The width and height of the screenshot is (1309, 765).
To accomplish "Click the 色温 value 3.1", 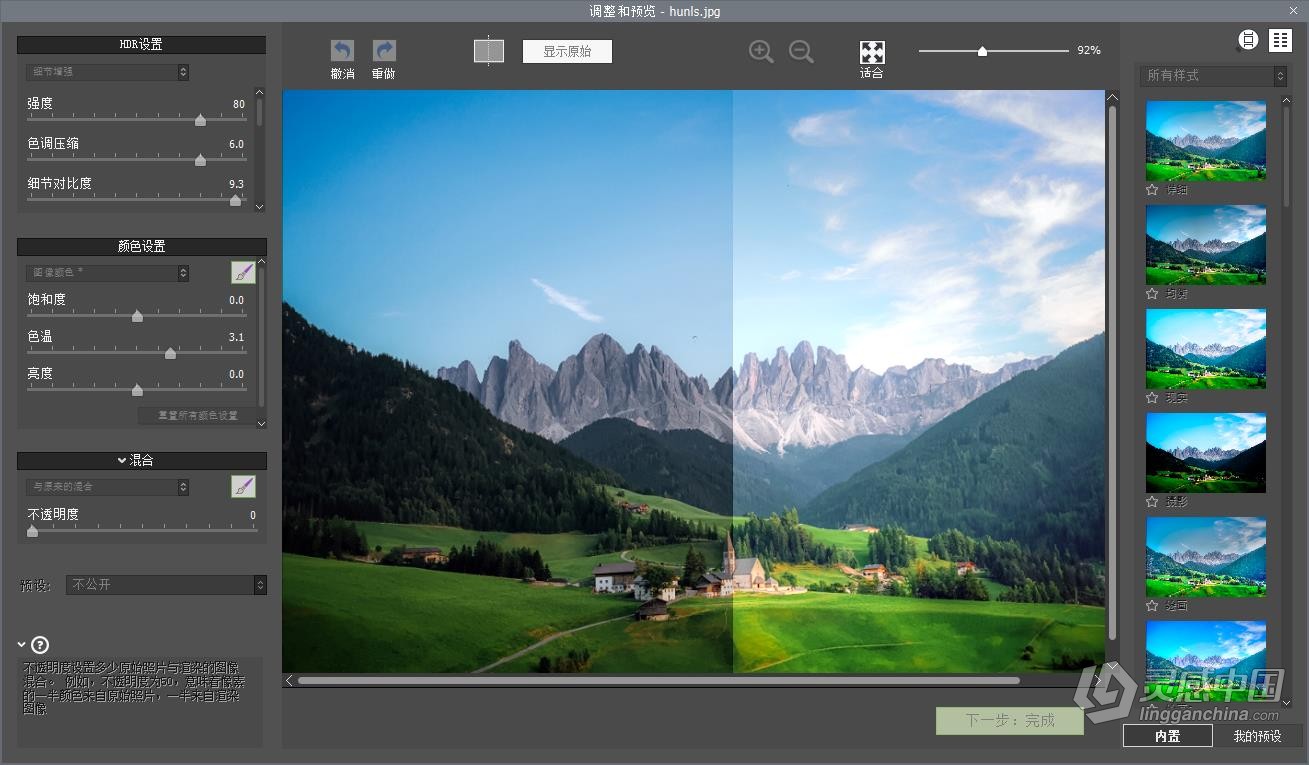I will tap(236, 337).
